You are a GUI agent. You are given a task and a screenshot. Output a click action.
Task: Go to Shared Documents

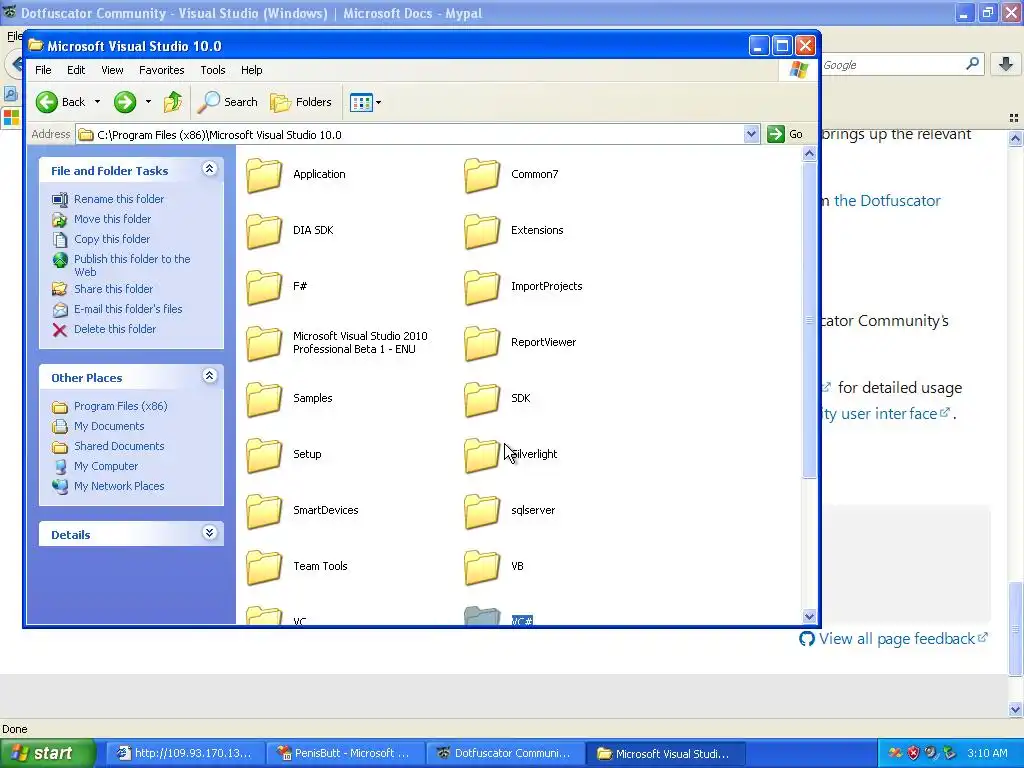119,446
